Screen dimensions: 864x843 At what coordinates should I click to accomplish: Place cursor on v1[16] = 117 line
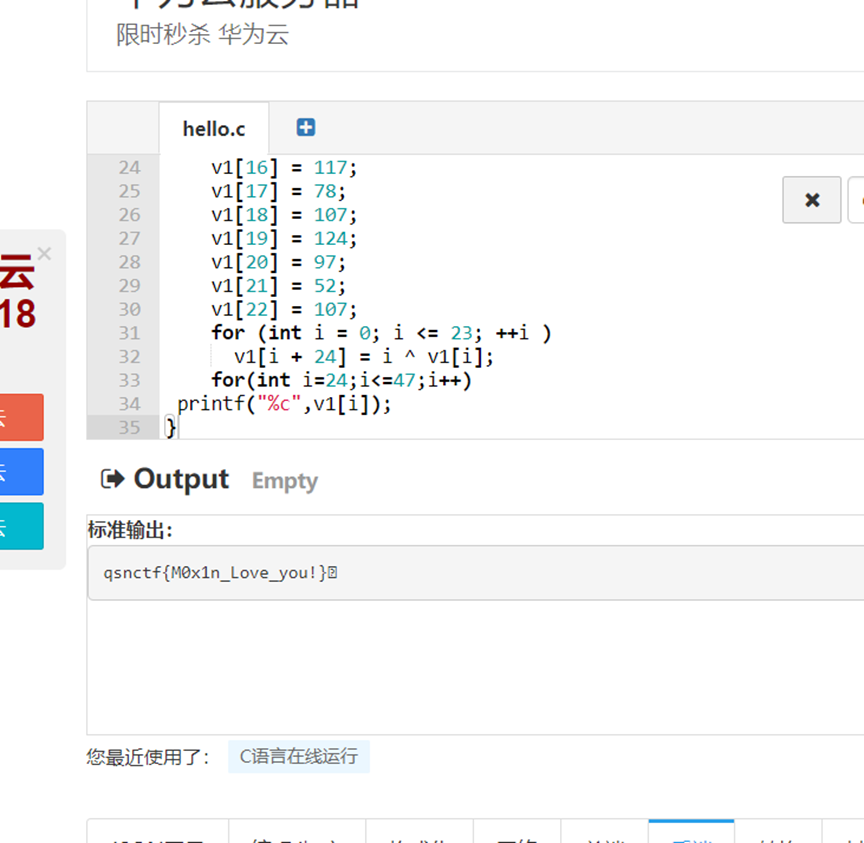pos(284,168)
